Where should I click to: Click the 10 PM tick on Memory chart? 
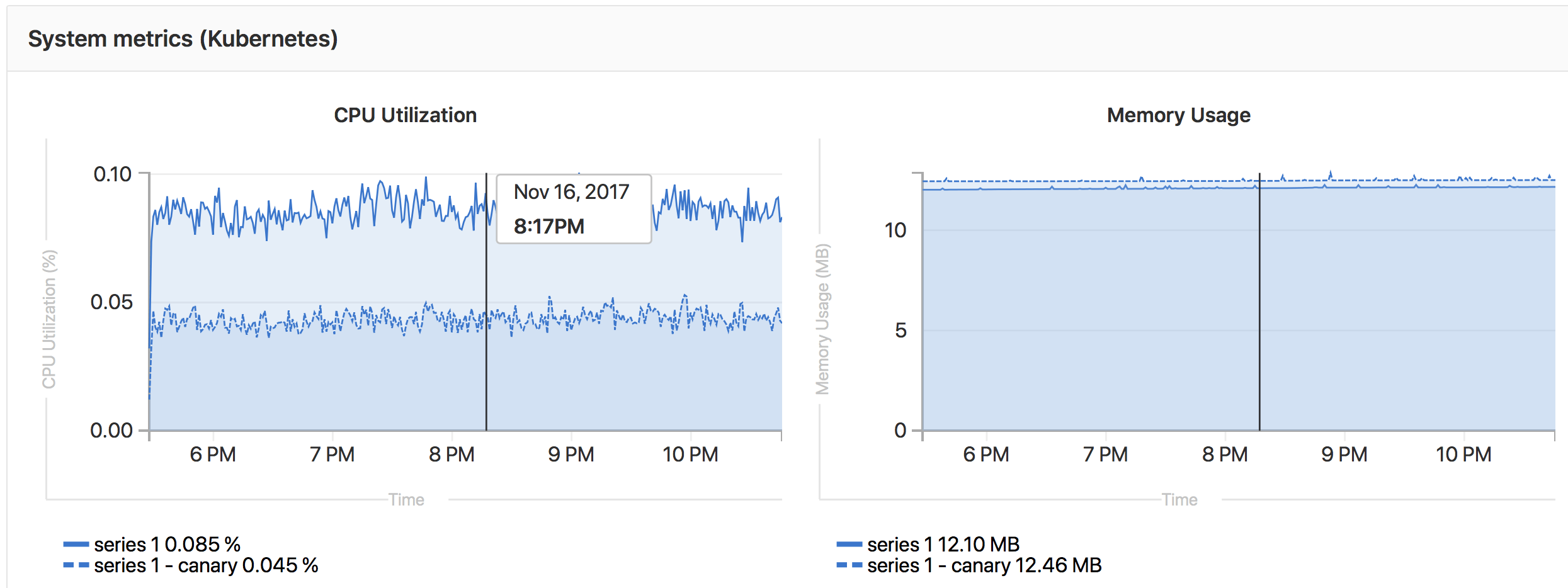pos(1463,454)
